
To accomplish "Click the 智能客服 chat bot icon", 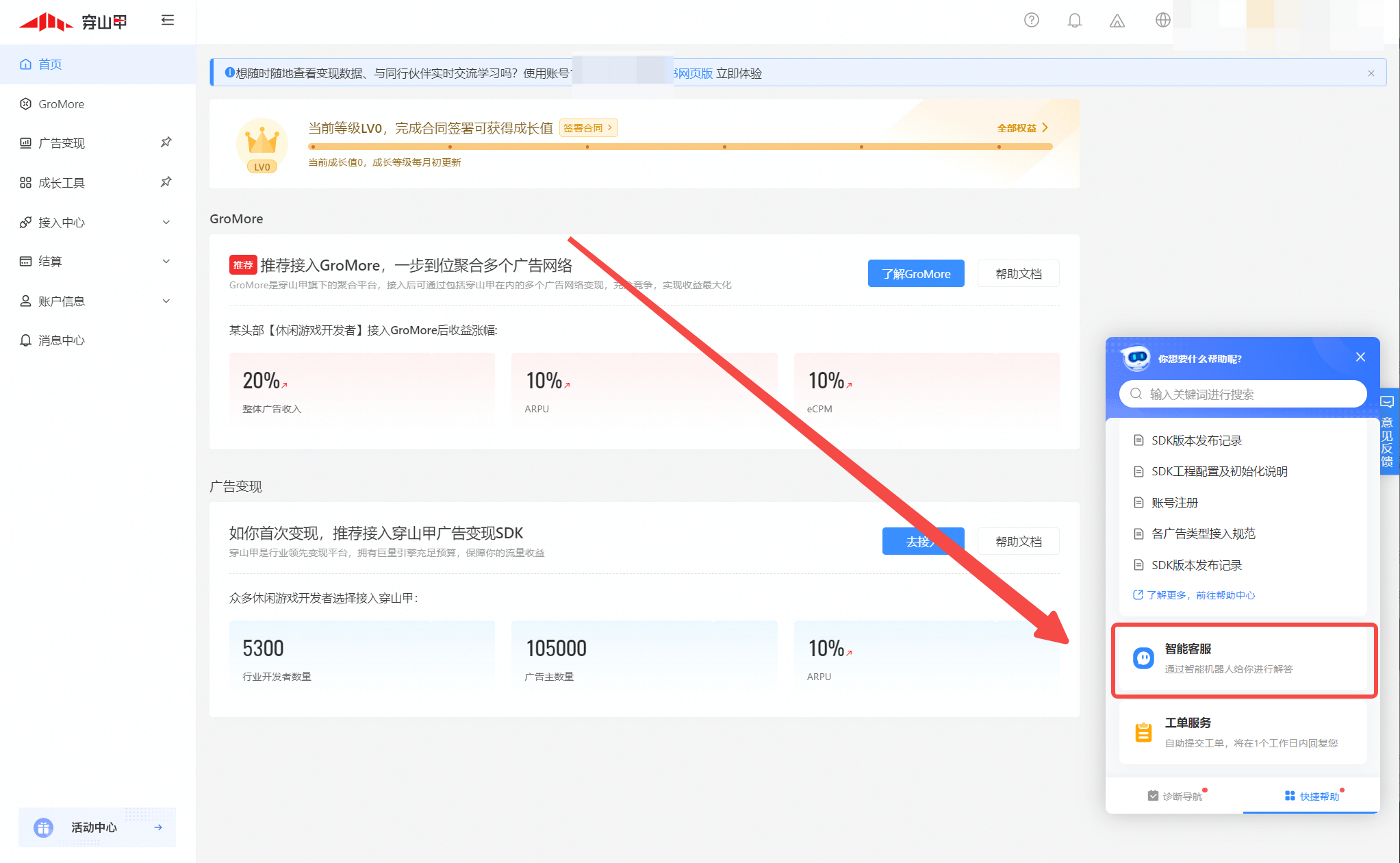I will 1143,658.
